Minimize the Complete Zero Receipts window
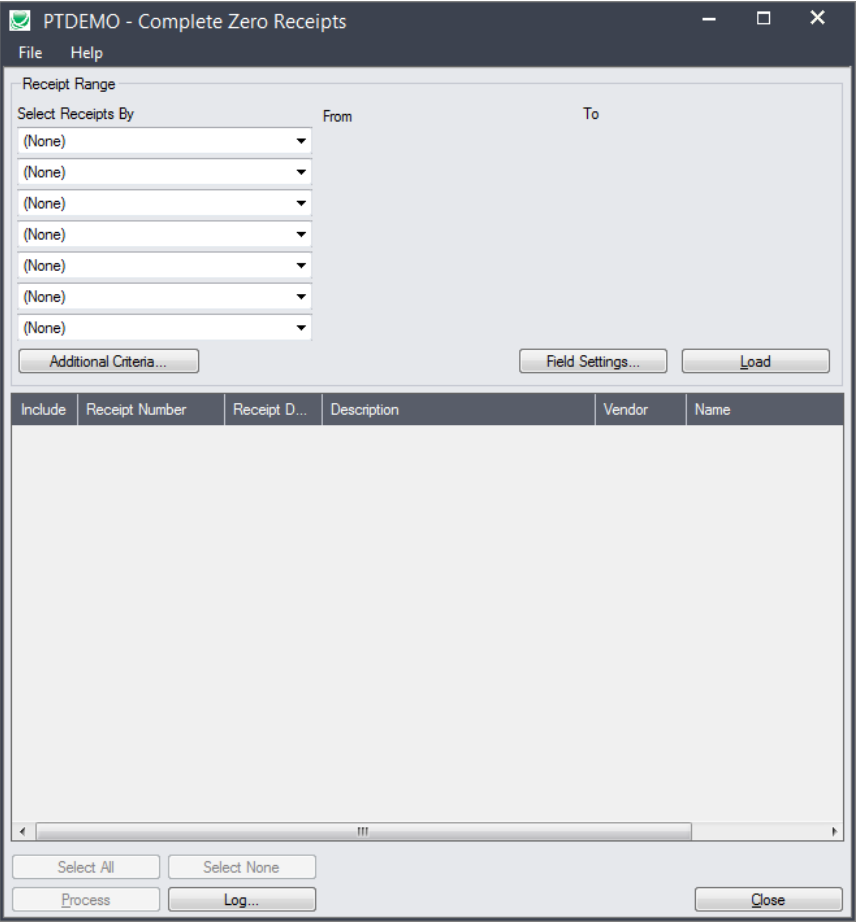857x924 pixels. pyautogui.click(x=709, y=19)
